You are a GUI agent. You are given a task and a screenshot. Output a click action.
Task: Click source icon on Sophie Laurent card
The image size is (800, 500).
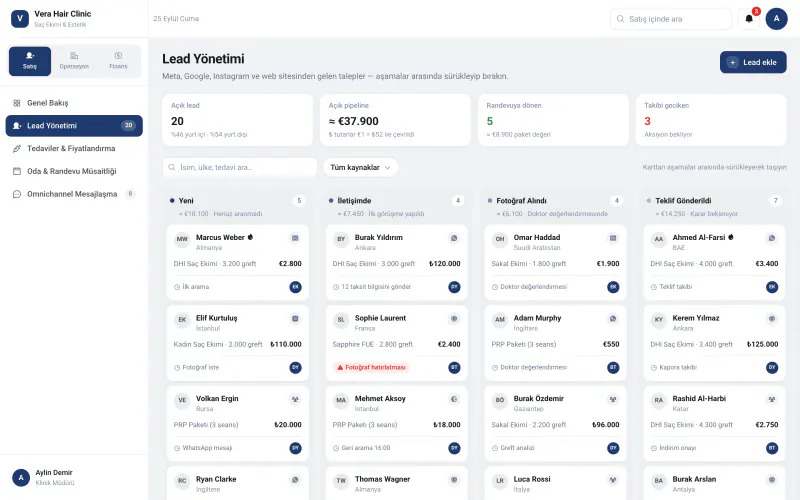pyautogui.click(x=454, y=319)
